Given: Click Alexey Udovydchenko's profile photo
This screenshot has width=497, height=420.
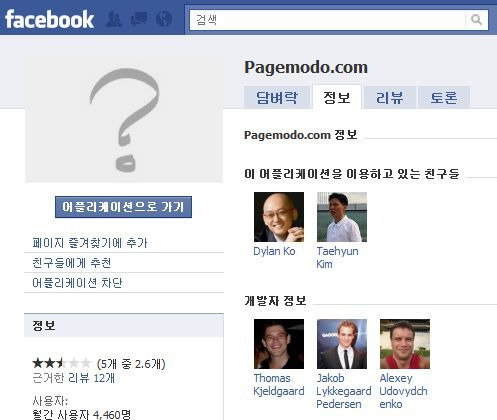Looking at the screenshot, I should coord(405,344).
